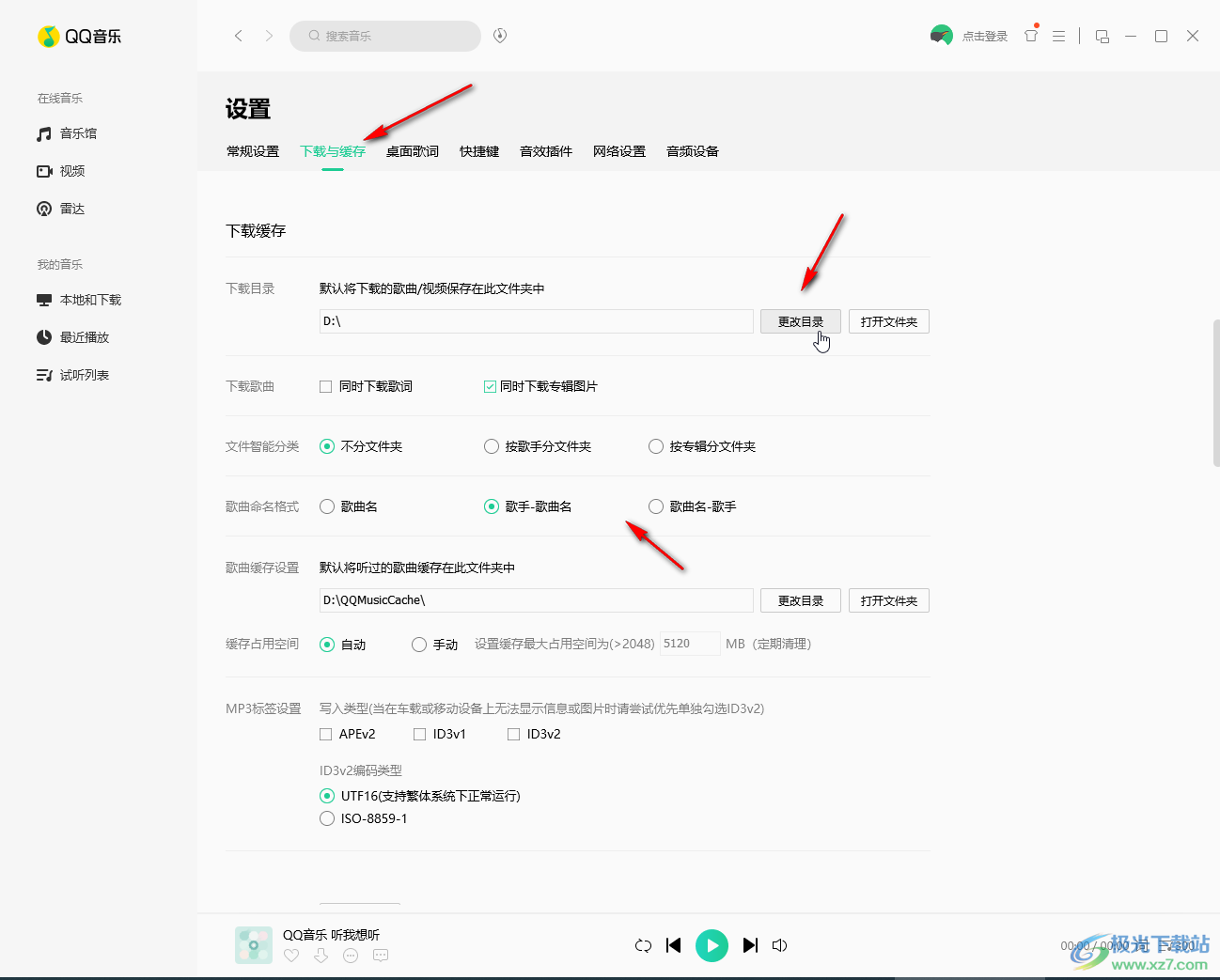Click the green play button
The image size is (1220, 980).
click(x=712, y=945)
